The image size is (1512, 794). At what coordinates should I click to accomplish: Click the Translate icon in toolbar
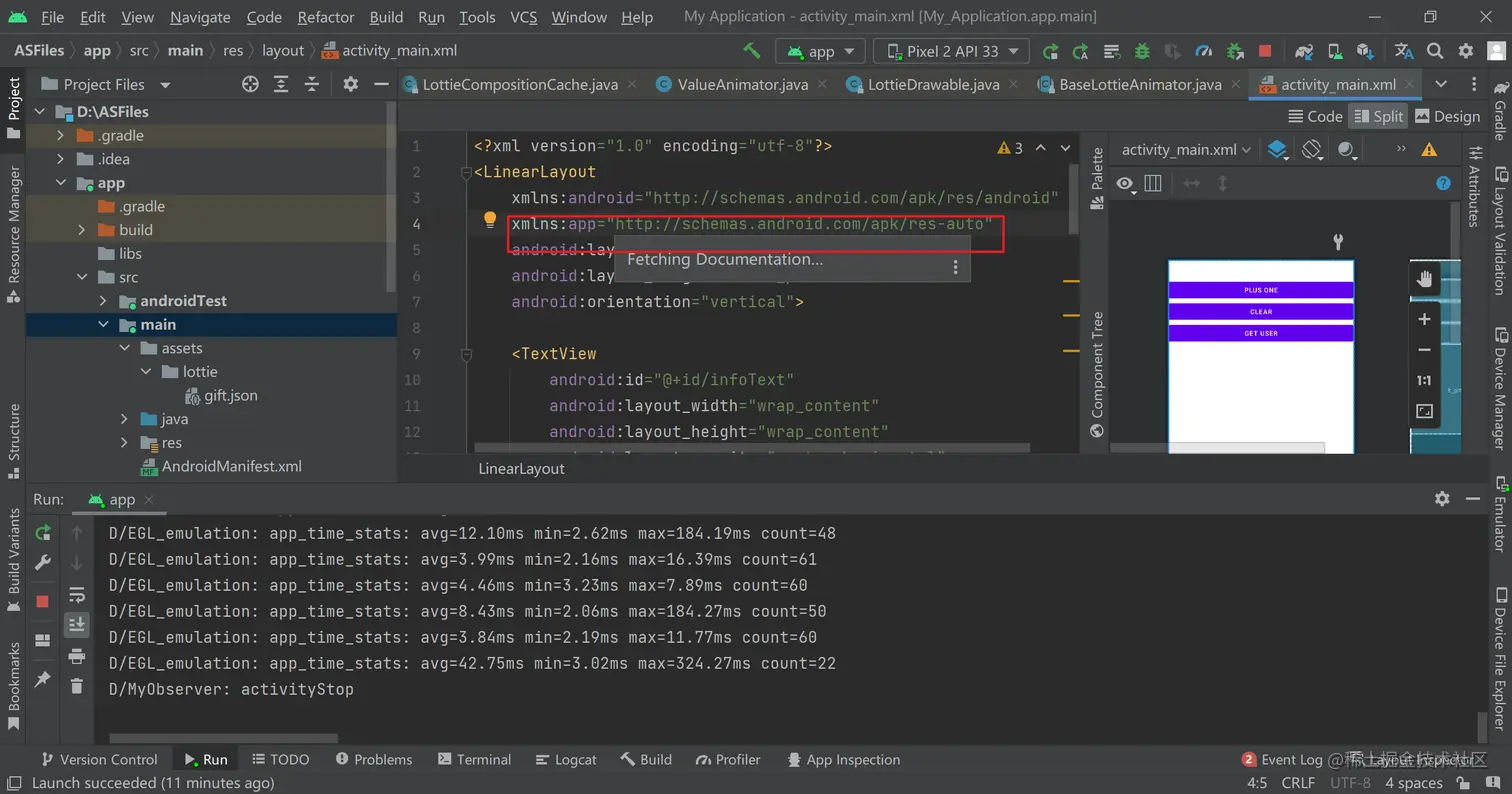(x=1404, y=51)
